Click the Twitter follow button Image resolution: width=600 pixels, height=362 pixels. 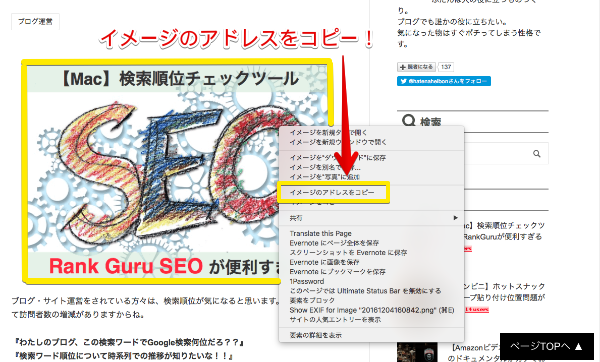[x=443, y=81]
